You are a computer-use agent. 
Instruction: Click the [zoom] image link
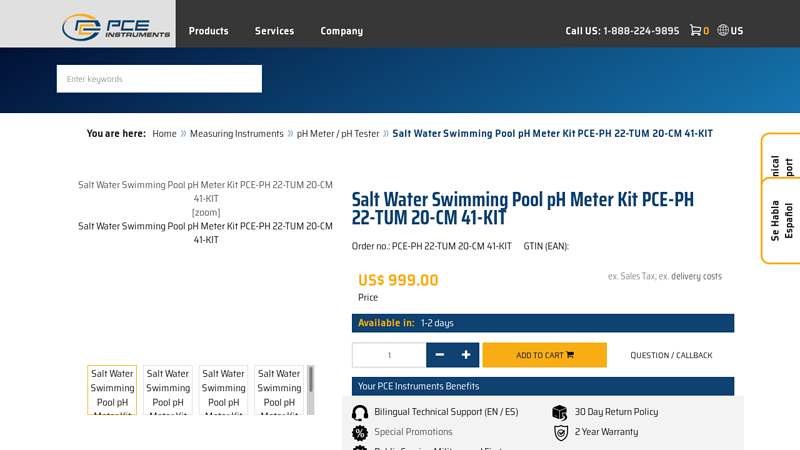[x=206, y=212]
